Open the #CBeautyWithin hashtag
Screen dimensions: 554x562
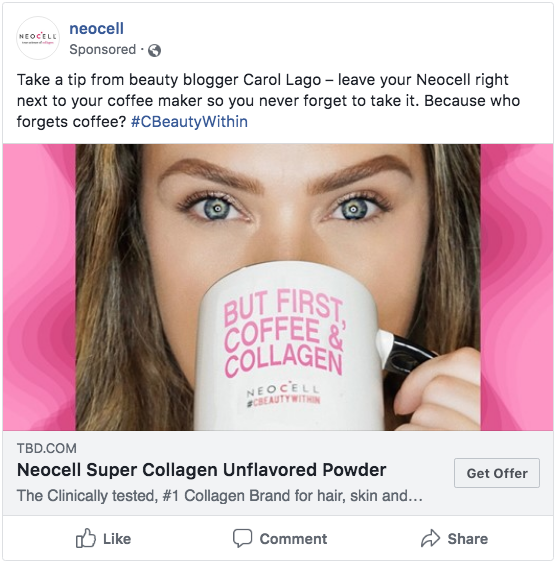[189, 122]
